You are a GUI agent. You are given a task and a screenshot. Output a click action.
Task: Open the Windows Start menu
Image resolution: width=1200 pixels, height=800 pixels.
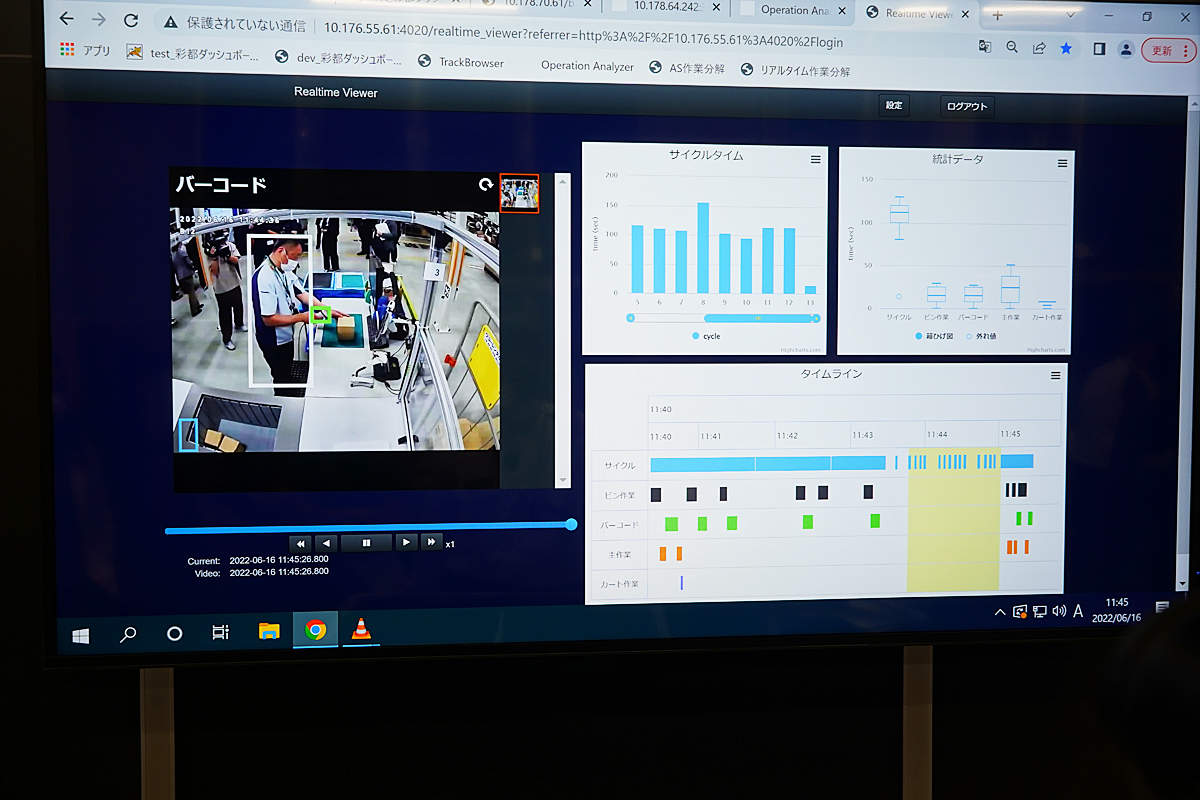point(81,634)
